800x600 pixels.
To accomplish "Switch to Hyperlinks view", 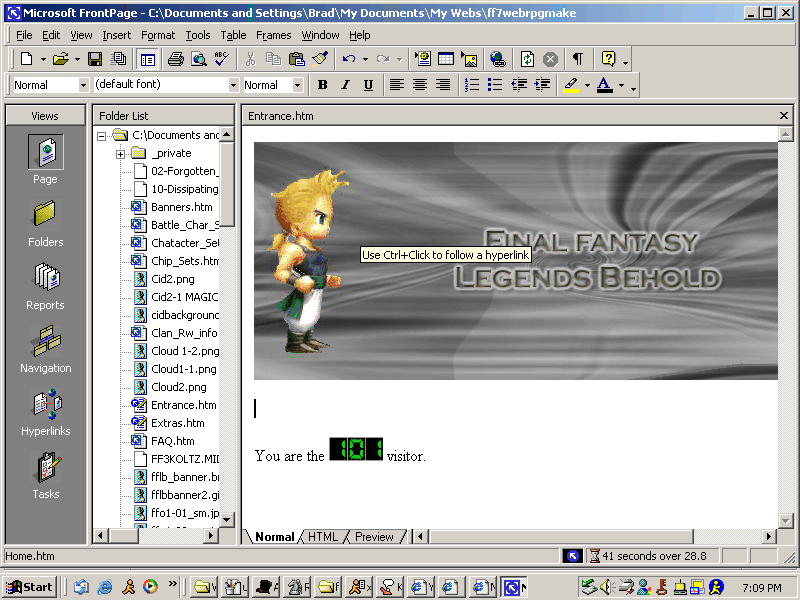I will [x=45, y=413].
